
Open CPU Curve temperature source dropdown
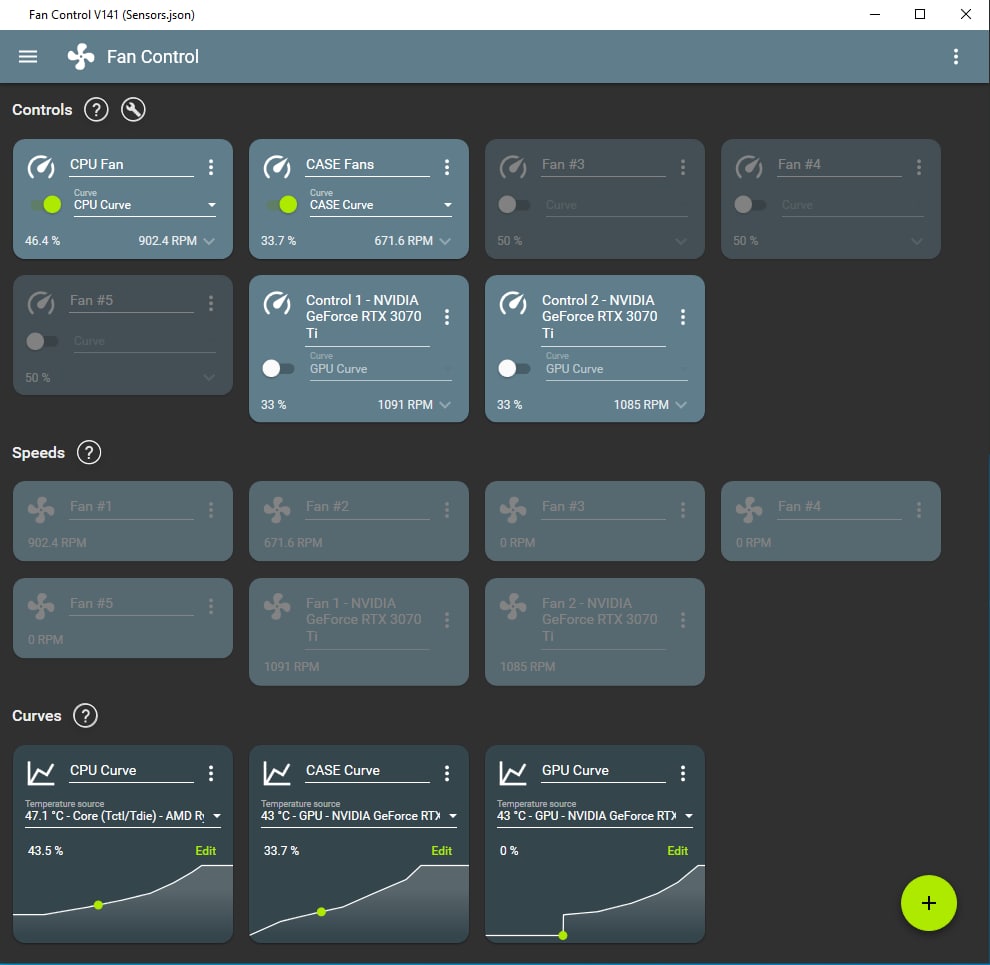coord(123,816)
